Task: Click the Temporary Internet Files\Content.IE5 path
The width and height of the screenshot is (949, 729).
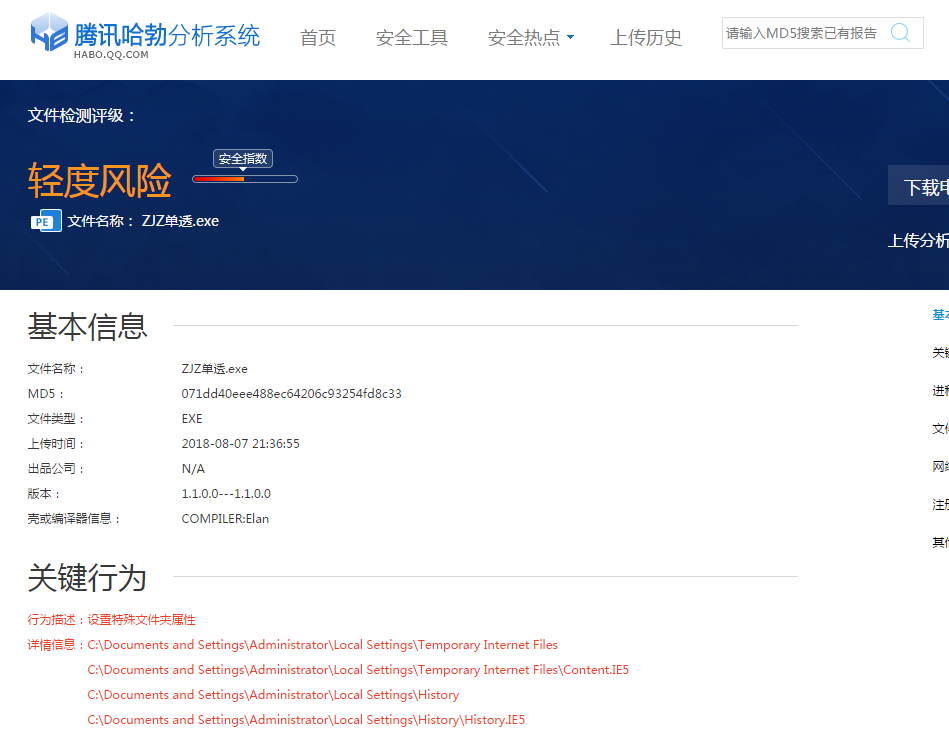Action: (x=358, y=670)
